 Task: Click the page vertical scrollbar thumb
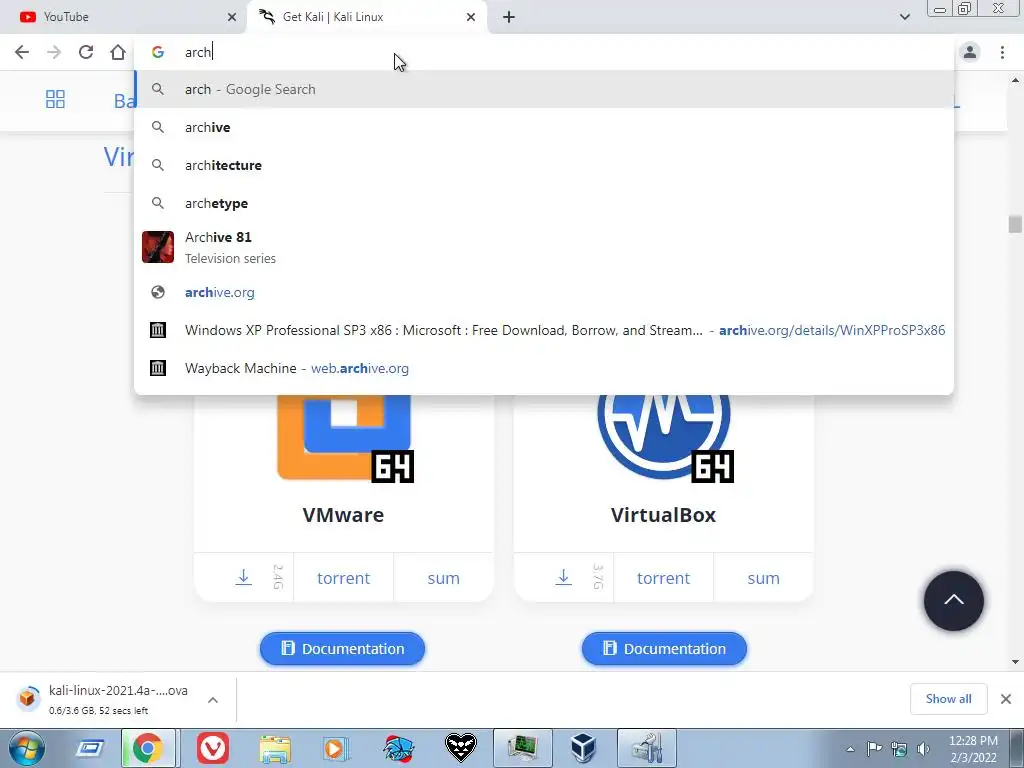[1015, 224]
